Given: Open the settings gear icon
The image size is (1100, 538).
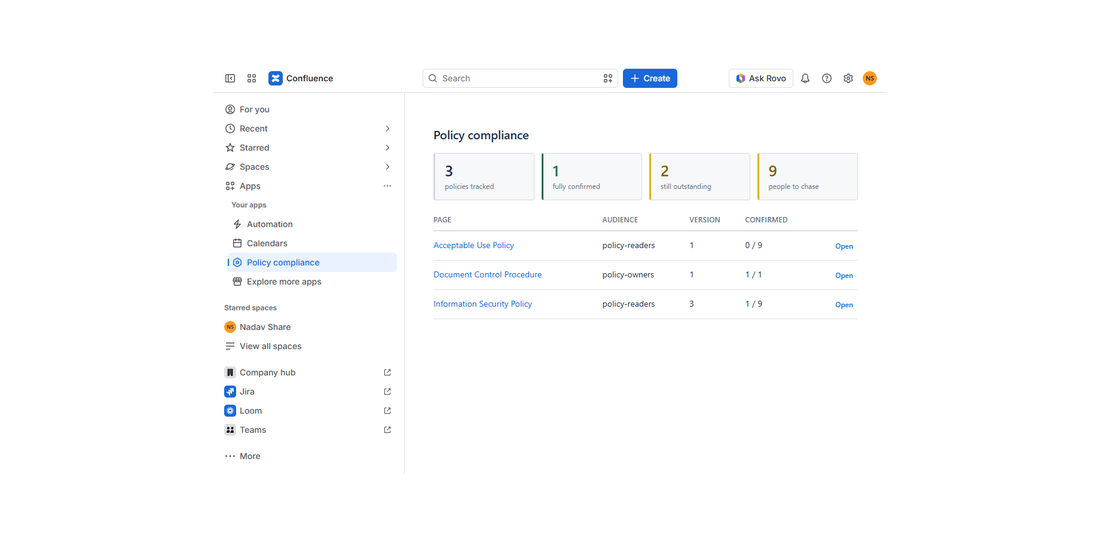Looking at the screenshot, I should 848,79.
